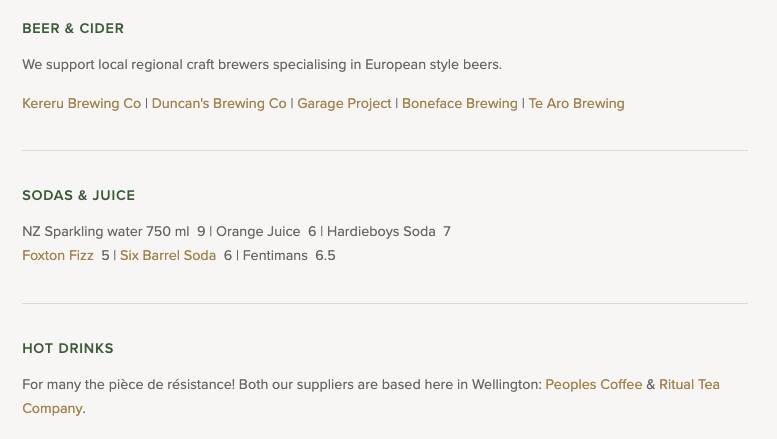Click the NZ Sparkling water 750 ml item
The image size is (777, 439).
click(105, 231)
